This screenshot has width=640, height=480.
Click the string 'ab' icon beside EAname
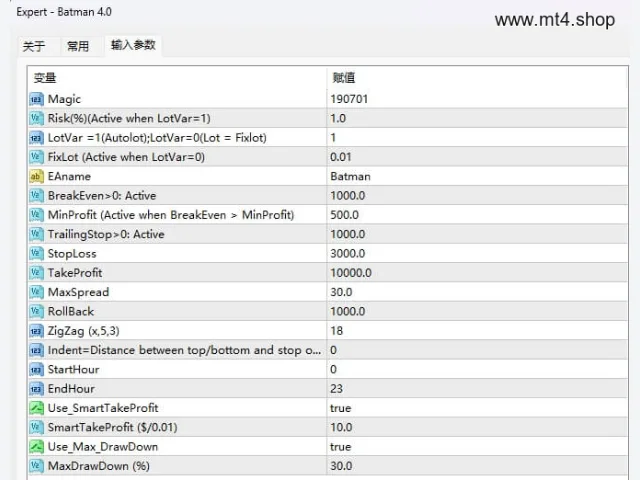click(36, 176)
